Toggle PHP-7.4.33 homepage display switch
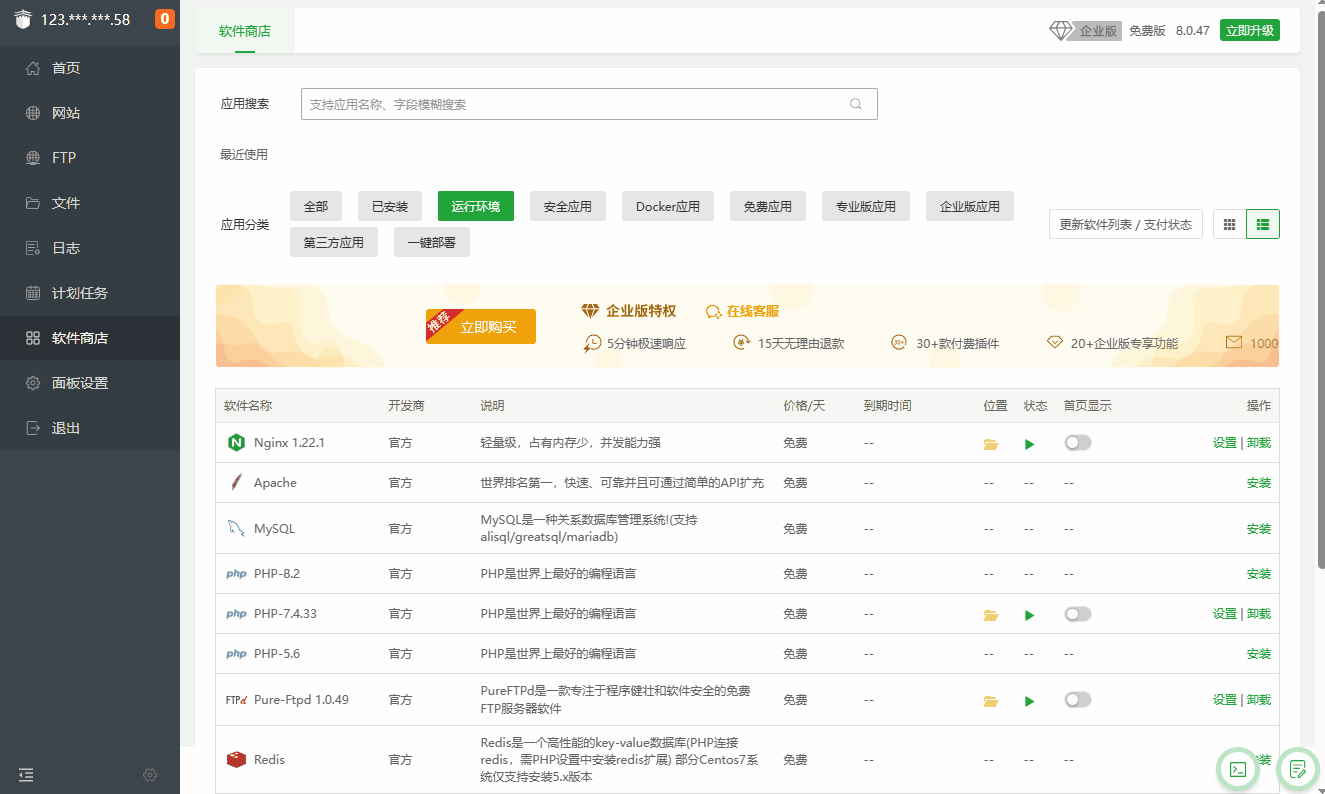 (x=1078, y=614)
